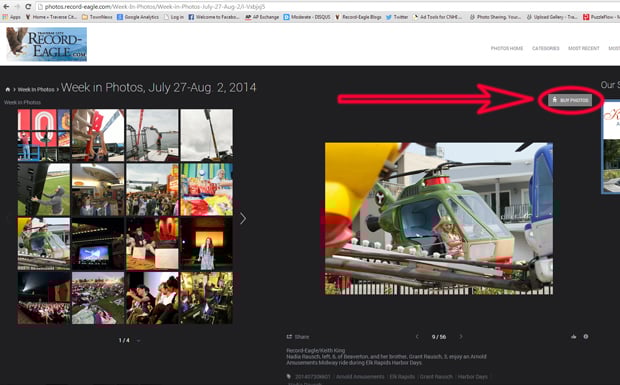
Task: Select the Most Recent menu item
Action: [584, 48]
